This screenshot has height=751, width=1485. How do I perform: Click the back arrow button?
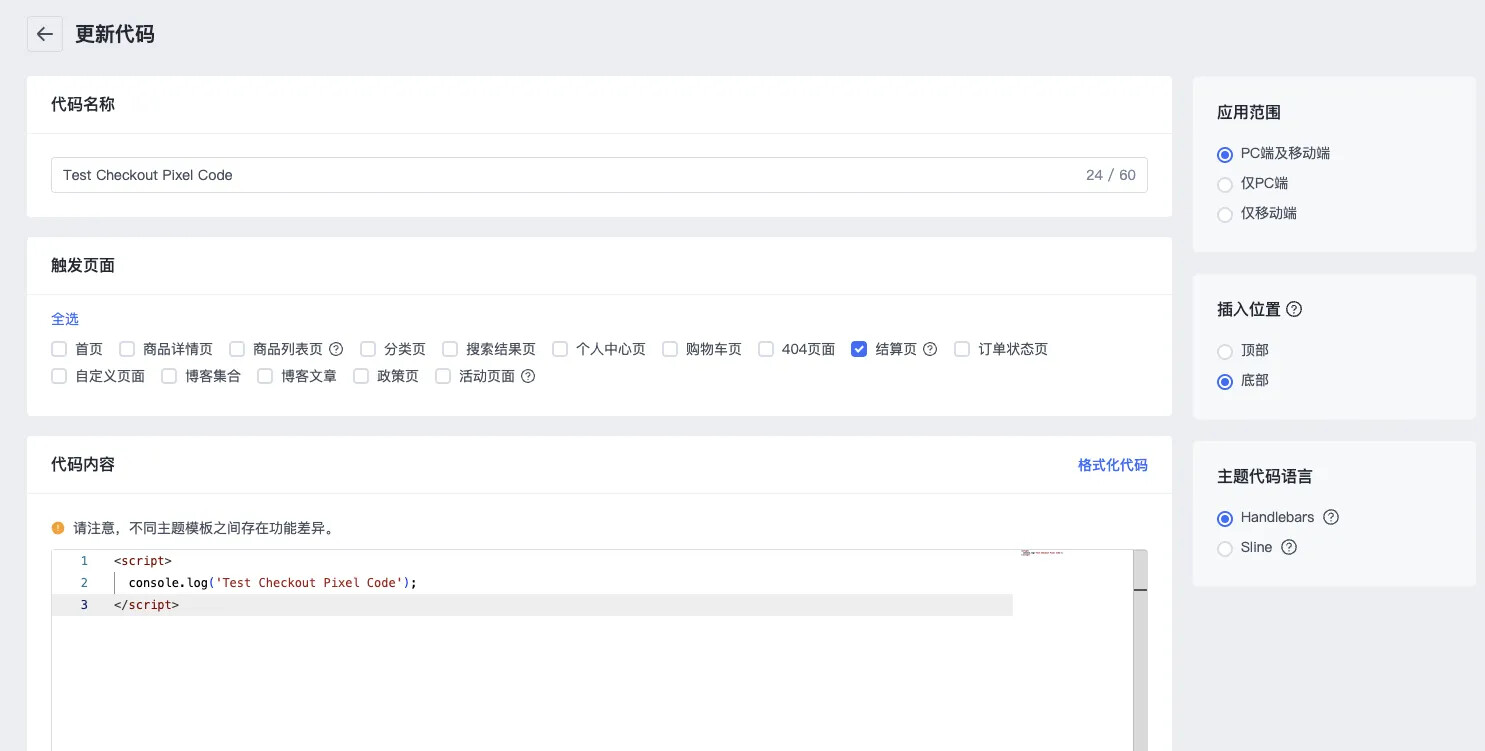[x=45, y=34]
